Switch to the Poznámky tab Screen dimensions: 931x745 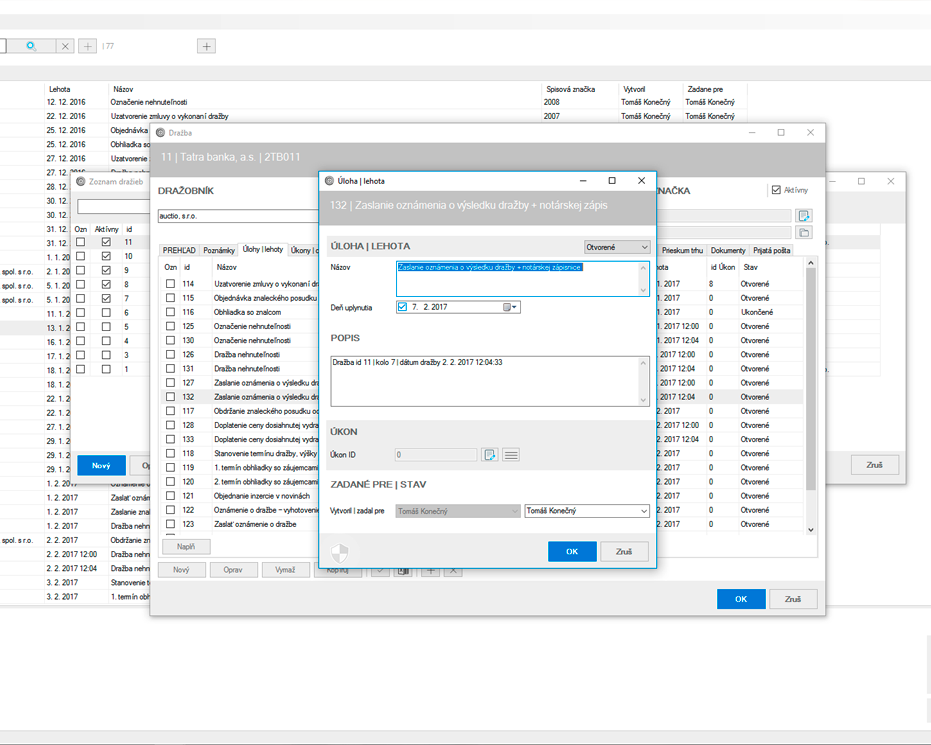218,251
